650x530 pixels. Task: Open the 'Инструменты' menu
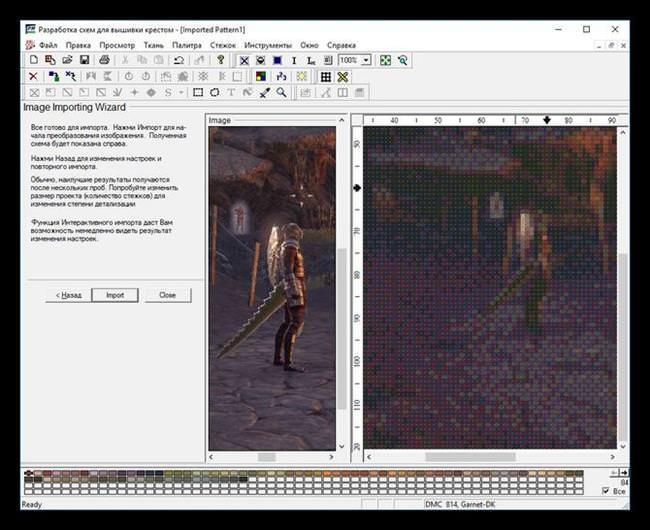[268, 45]
